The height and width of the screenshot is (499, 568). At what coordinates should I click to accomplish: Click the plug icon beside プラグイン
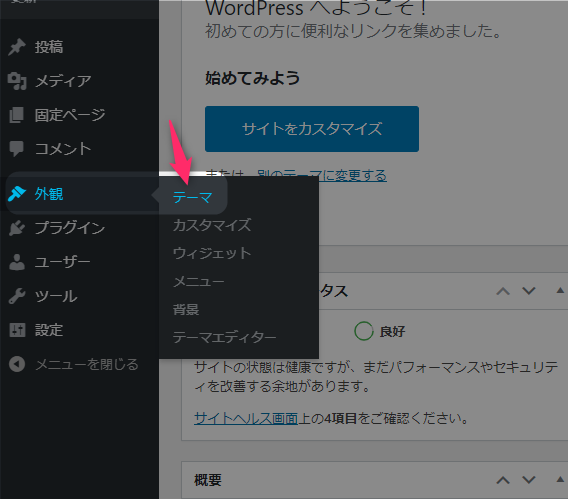pos(17,228)
